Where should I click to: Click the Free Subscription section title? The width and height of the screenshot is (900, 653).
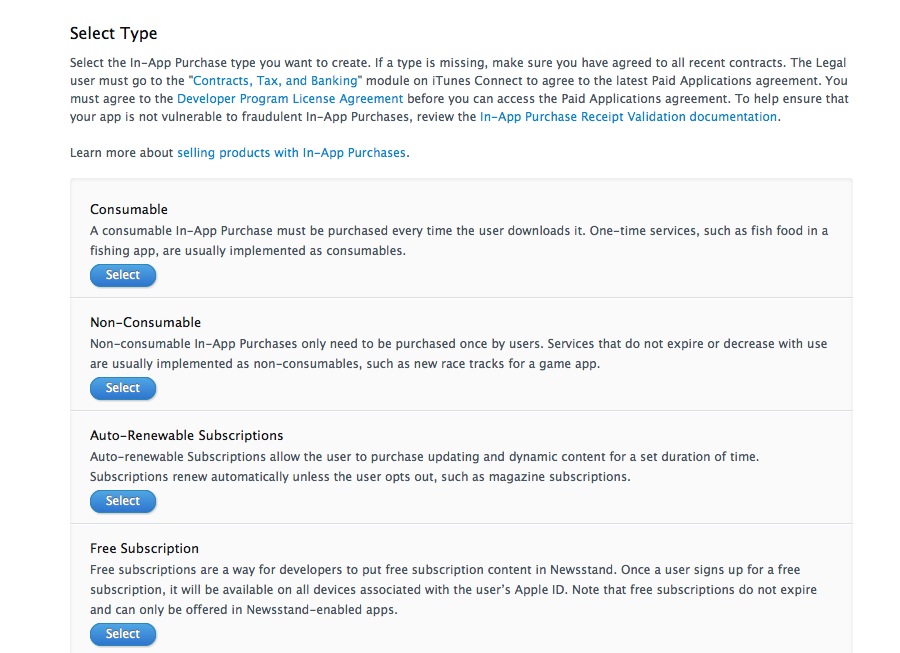145,549
